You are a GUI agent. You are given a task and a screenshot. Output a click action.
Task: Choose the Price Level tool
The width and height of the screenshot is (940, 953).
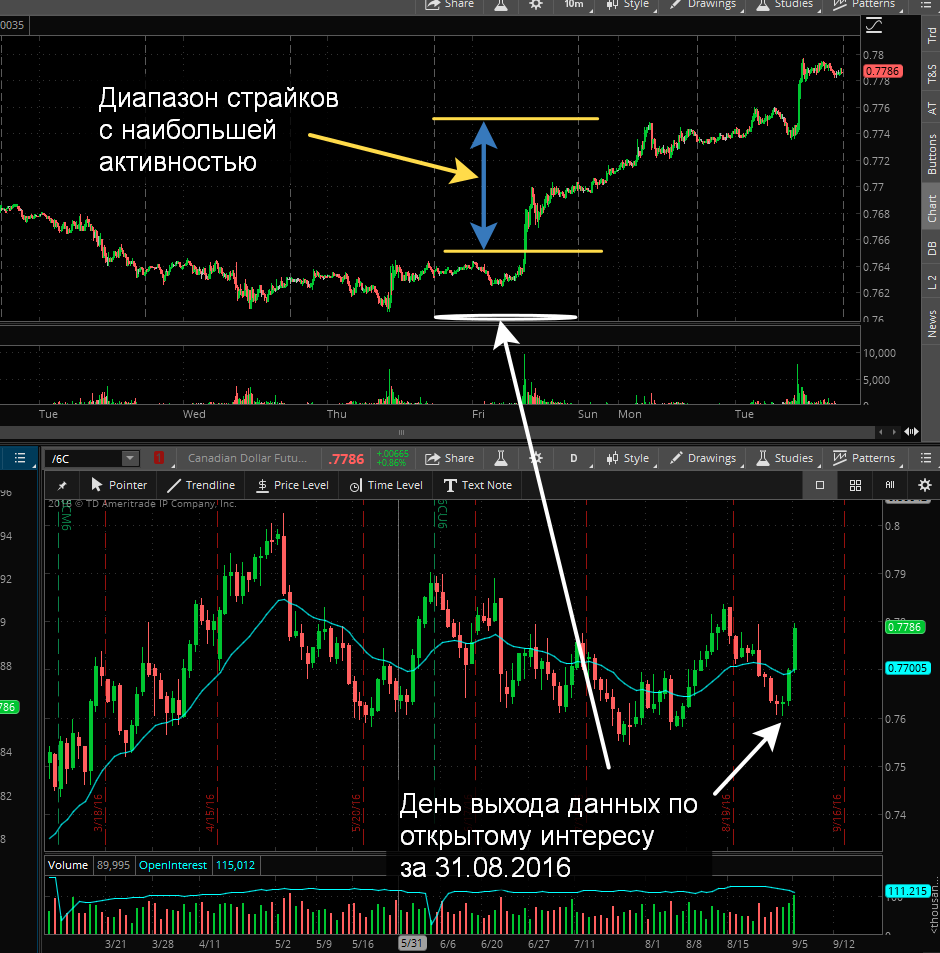pyautogui.click(x=292, y=485)
